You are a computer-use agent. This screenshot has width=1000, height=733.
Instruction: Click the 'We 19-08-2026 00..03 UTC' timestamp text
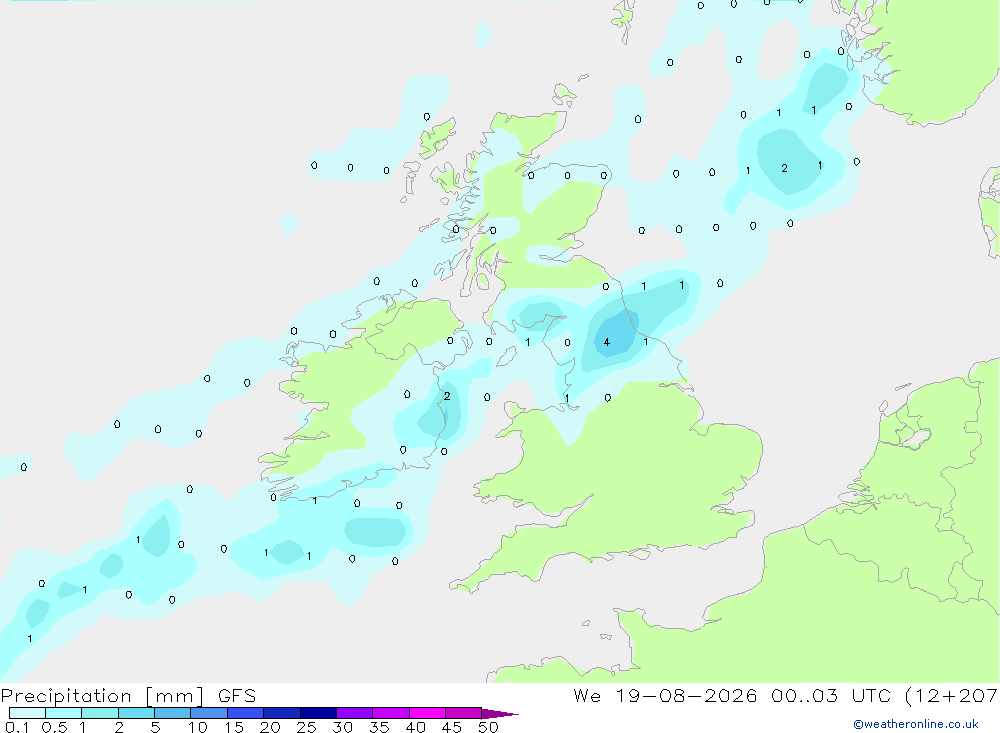pos(732,695)
